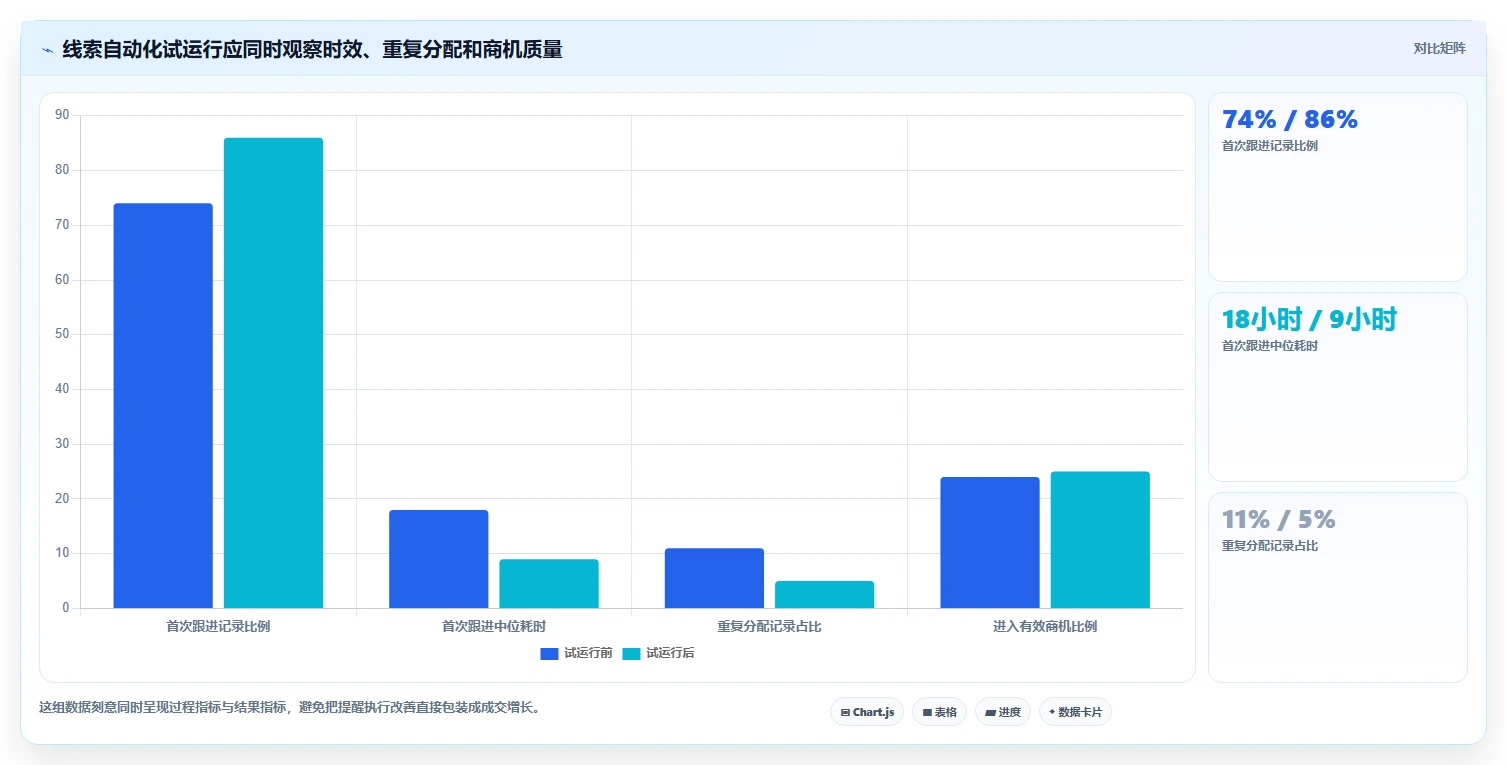1507x765 pixels.
Task: Click the chart title about 线索自动化试运行
Action: [312, 49]
